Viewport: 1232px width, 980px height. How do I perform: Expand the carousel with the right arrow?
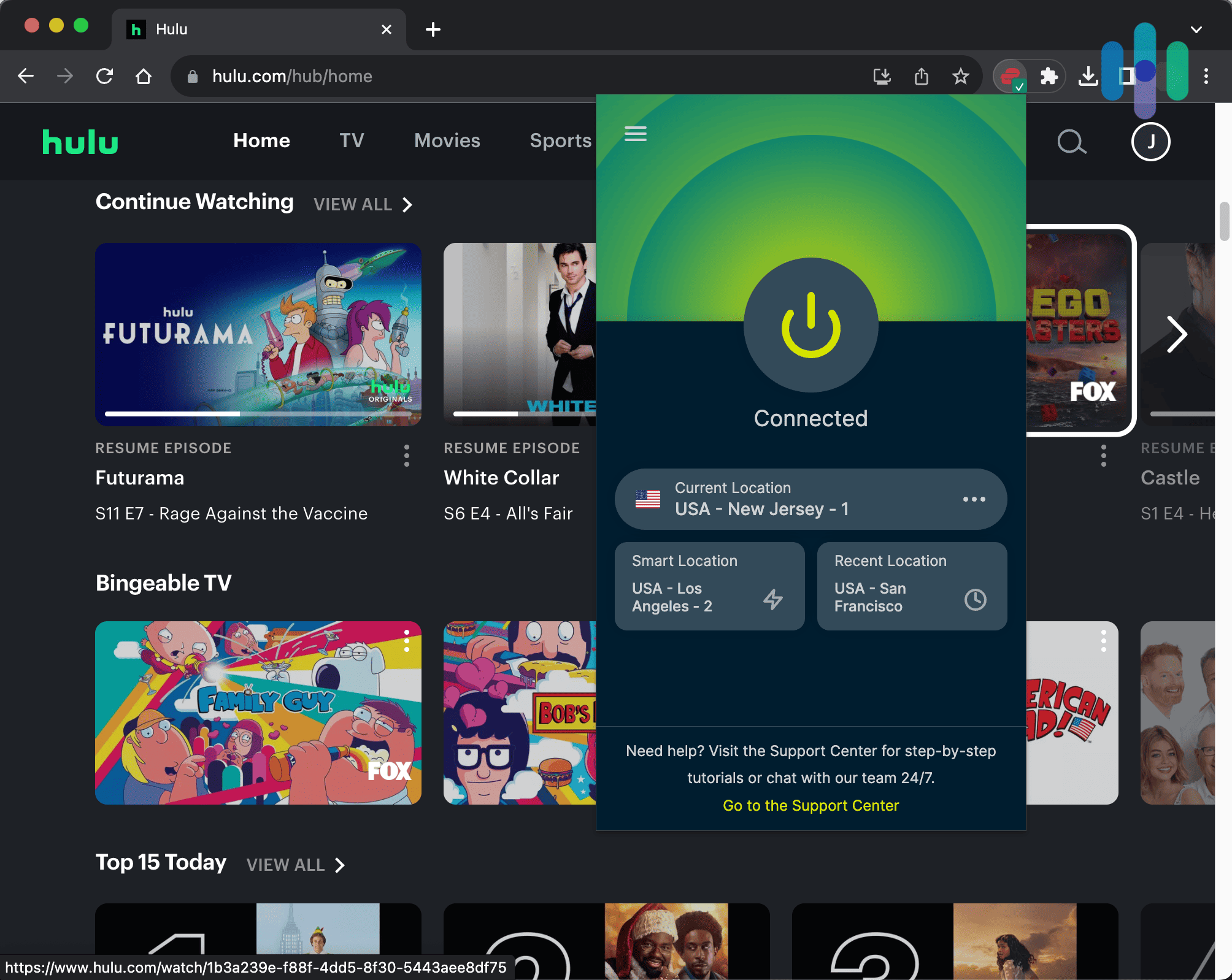1177,335
